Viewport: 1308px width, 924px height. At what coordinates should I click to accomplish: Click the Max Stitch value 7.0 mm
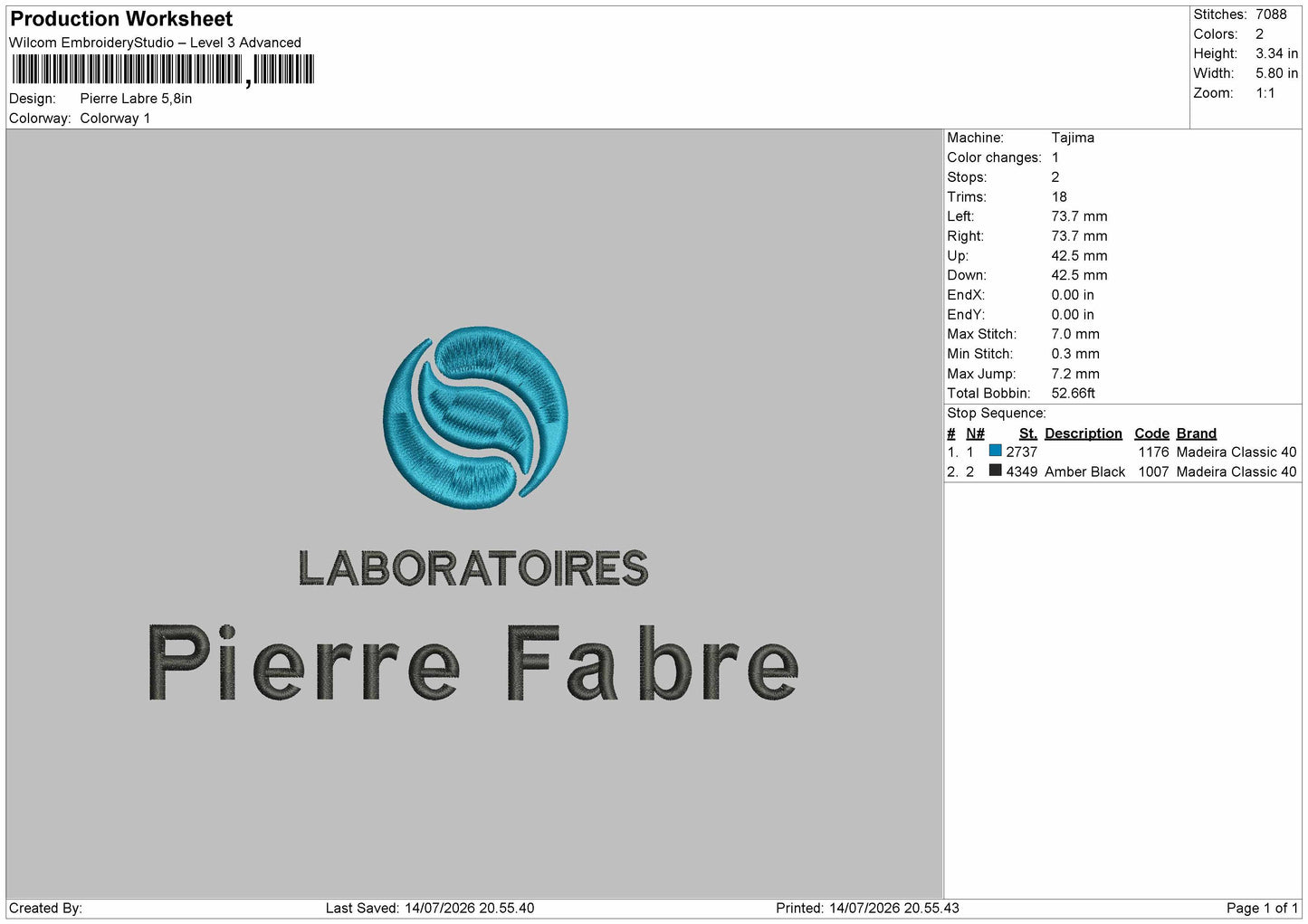(x=1075, y=334)
